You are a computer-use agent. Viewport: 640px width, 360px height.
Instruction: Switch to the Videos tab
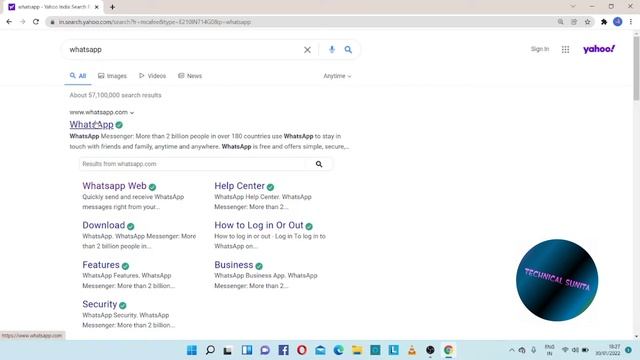[x=152, y=76]
